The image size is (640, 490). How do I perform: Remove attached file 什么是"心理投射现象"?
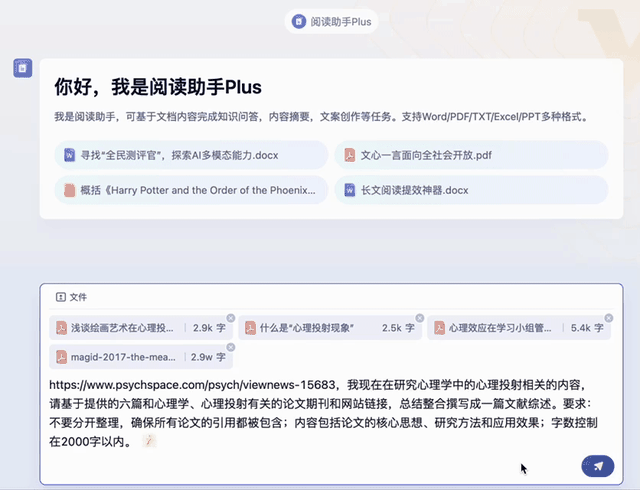[420, 318]
